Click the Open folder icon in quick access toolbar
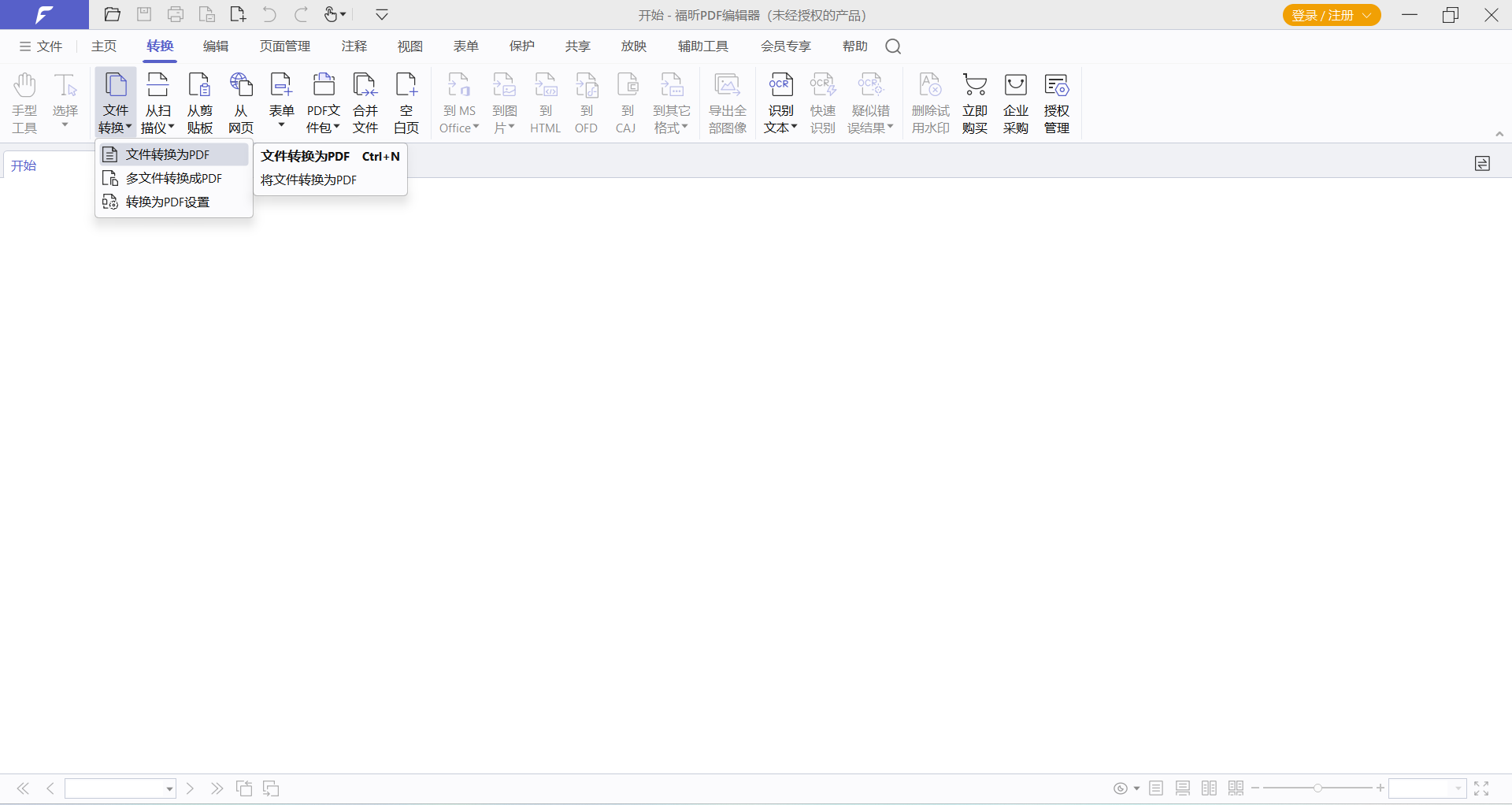 tap(113, 14)
